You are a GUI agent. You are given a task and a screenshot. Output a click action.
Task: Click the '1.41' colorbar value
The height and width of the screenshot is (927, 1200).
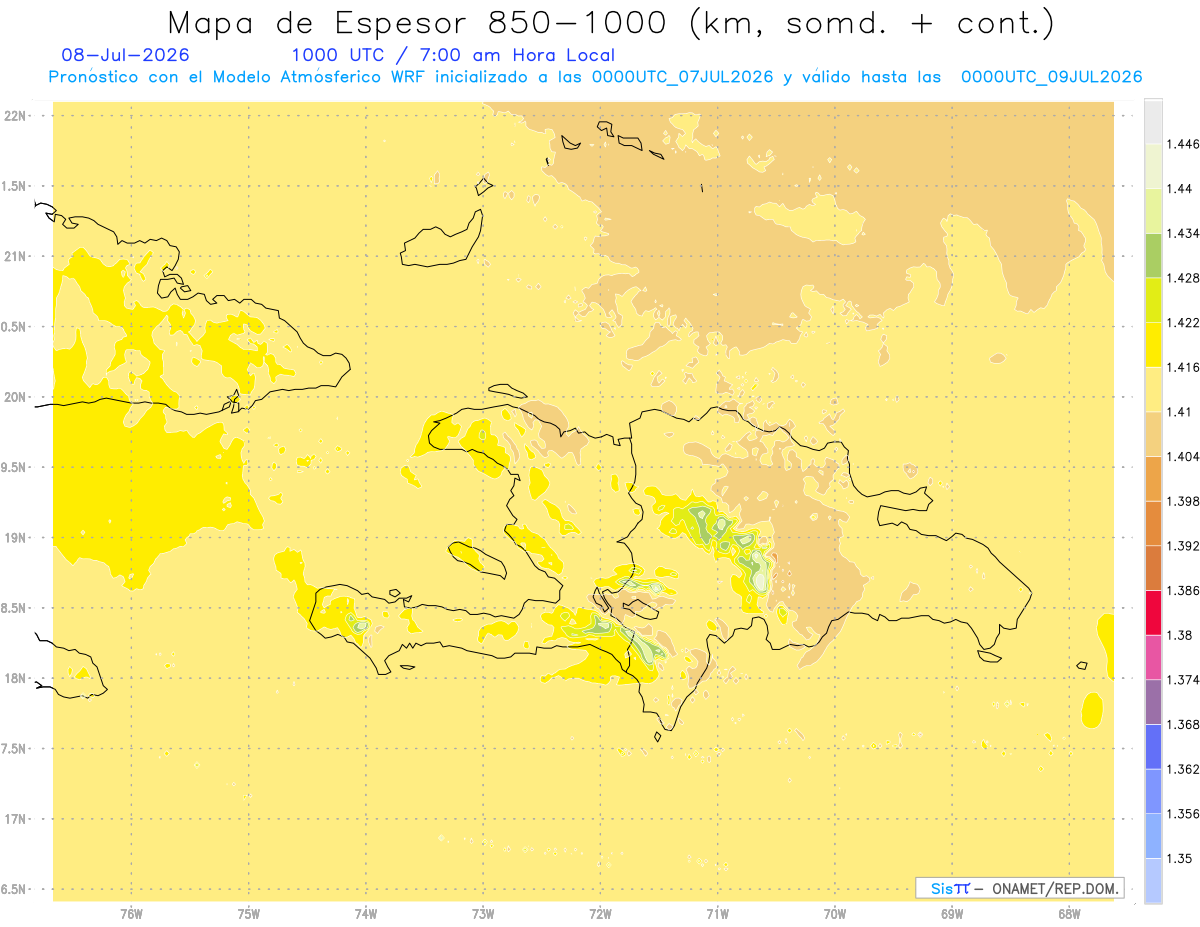(1179, 412)
